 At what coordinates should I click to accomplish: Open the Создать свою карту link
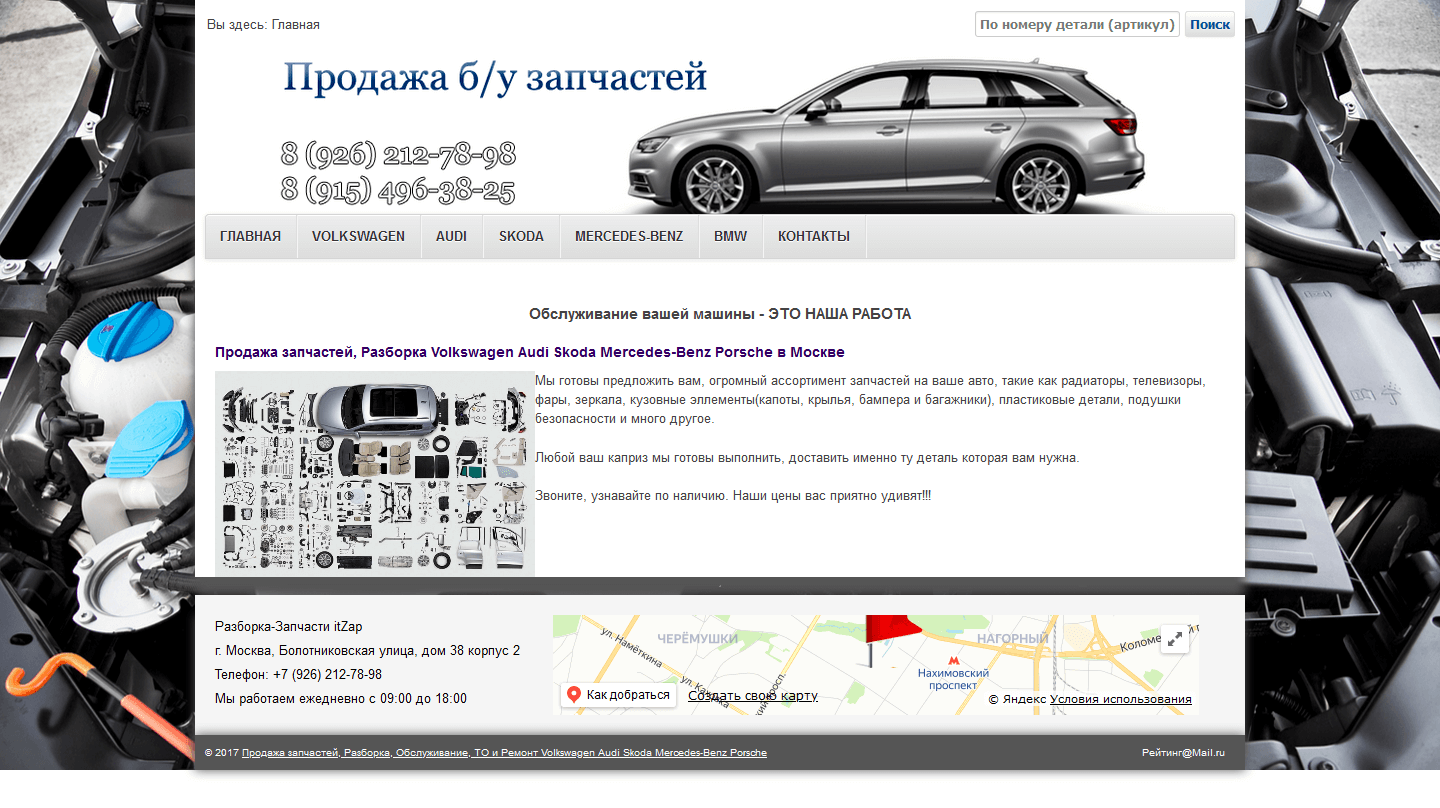[x=753, y=696]
